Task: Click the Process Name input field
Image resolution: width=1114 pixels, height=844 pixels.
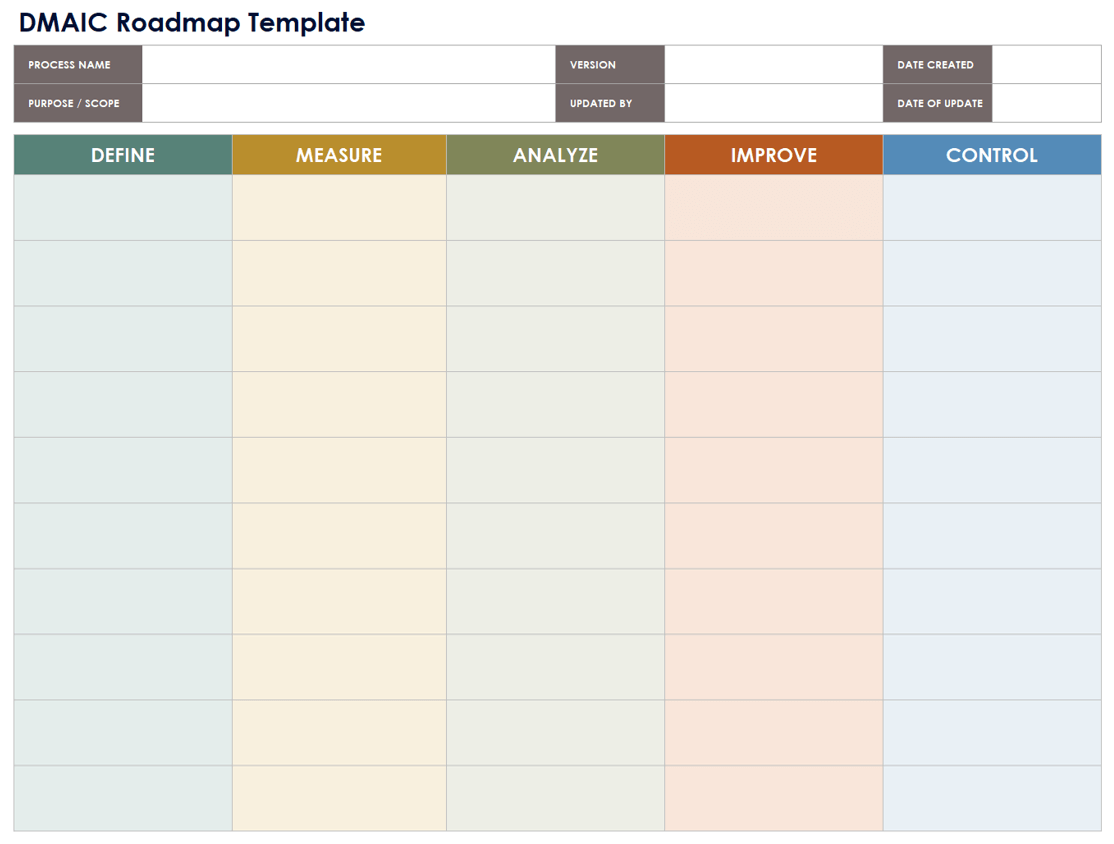Action: (x=348, y=65)
